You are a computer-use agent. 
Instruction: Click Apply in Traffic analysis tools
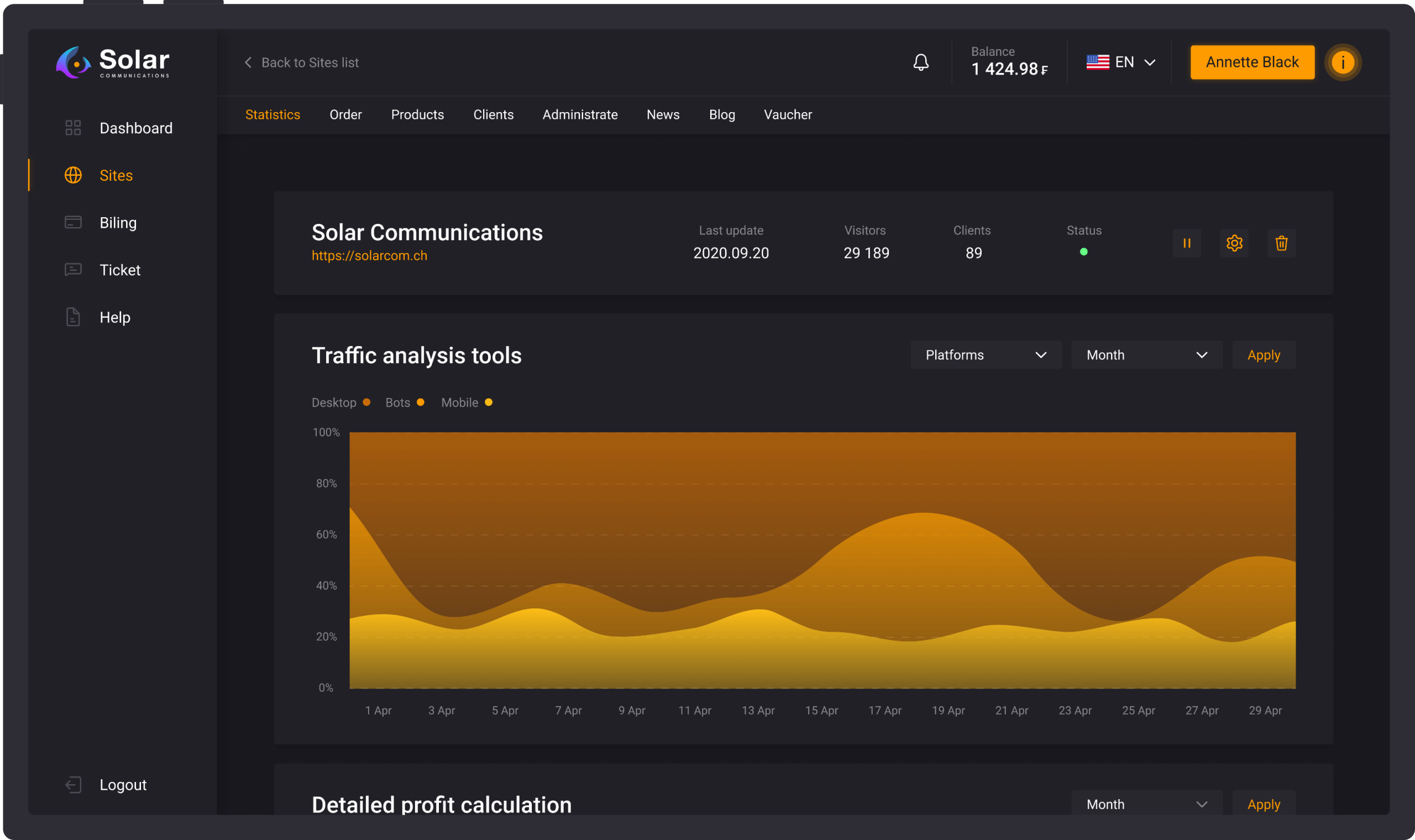(1264, 355)
